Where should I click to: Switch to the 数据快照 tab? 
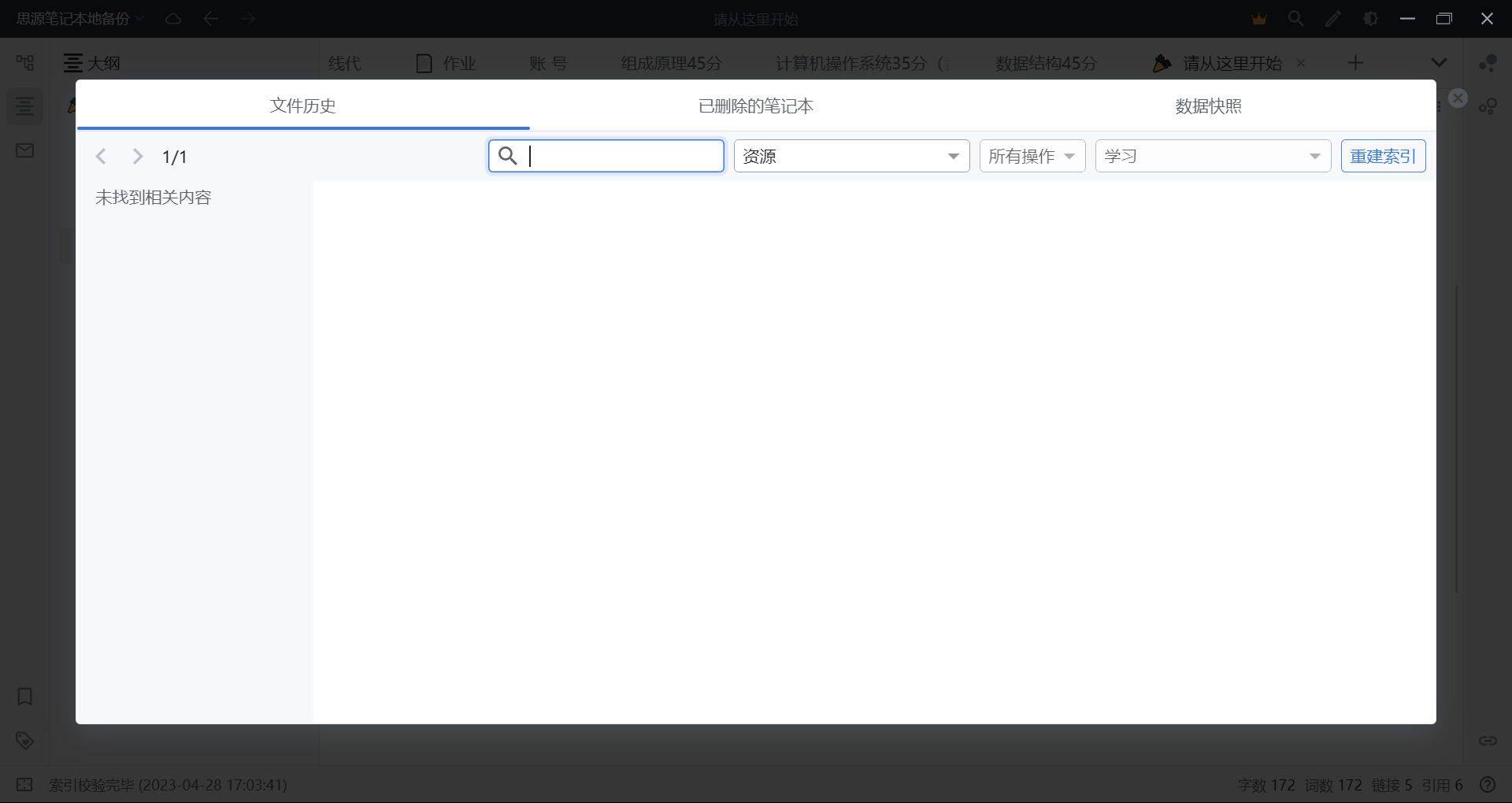1207,105
